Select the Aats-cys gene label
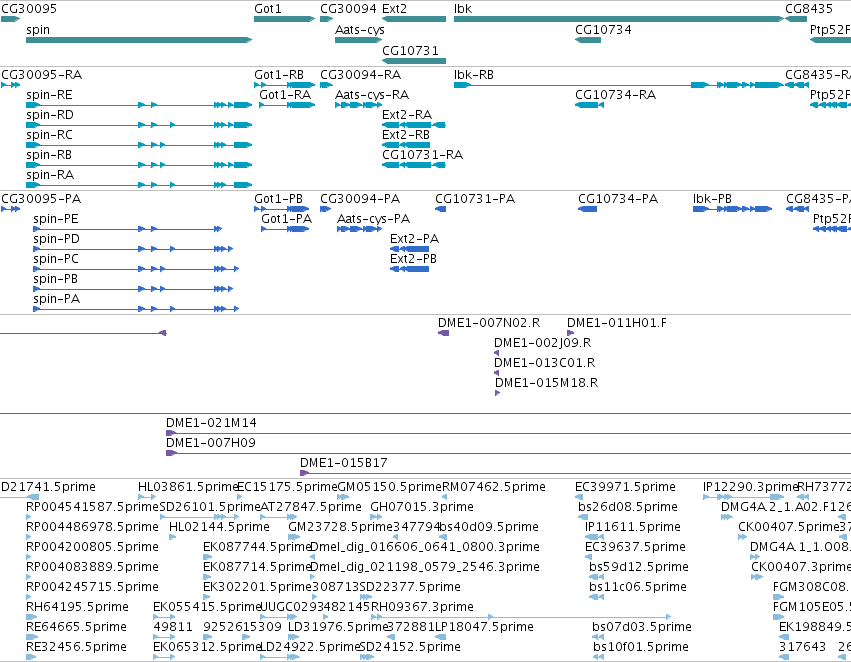Viewport: 851px width, 662px height. [x=359, y=30]
